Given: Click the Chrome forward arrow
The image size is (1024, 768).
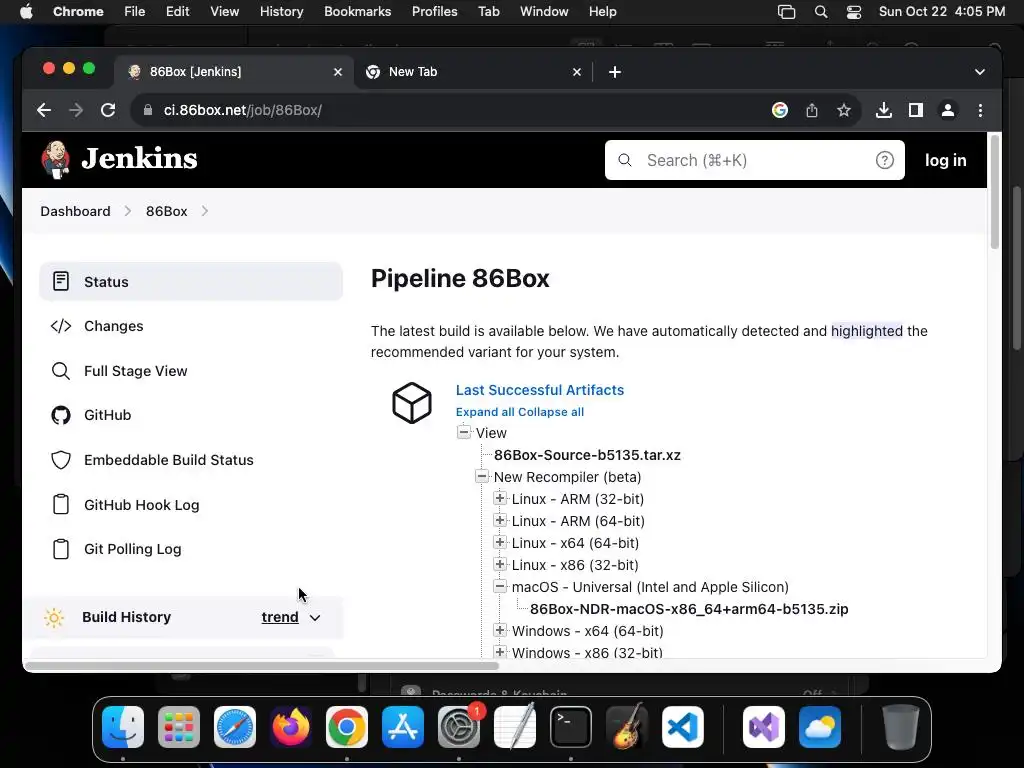Looking at the screenshot, I should pyautogui.click(x=76, y=110).
